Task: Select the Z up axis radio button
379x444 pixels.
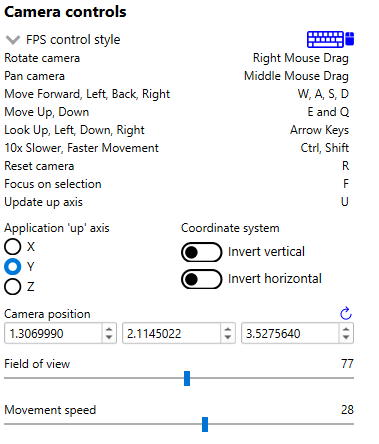Action: (13, 287)
